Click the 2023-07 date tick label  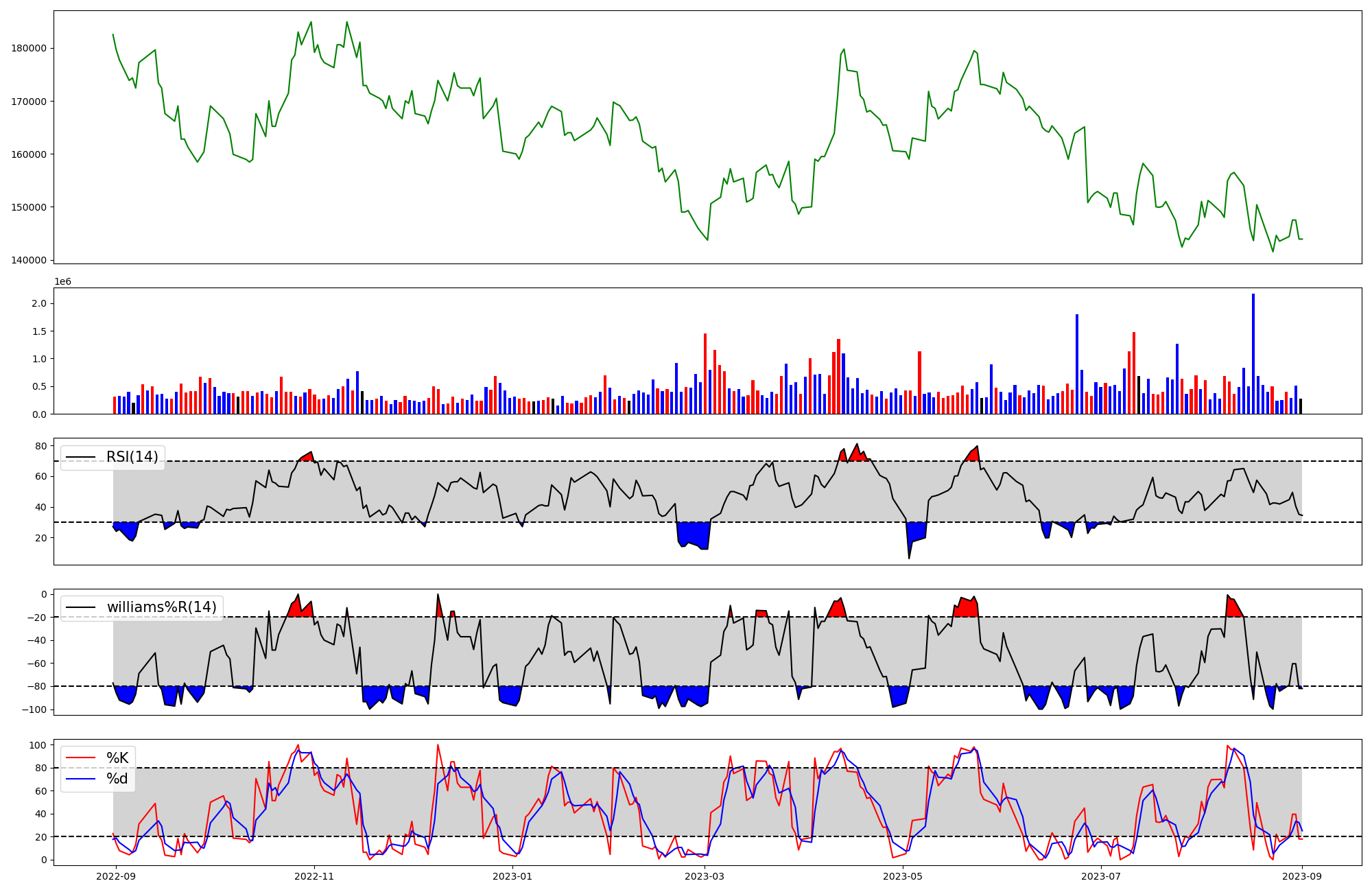coord(1101,876)
